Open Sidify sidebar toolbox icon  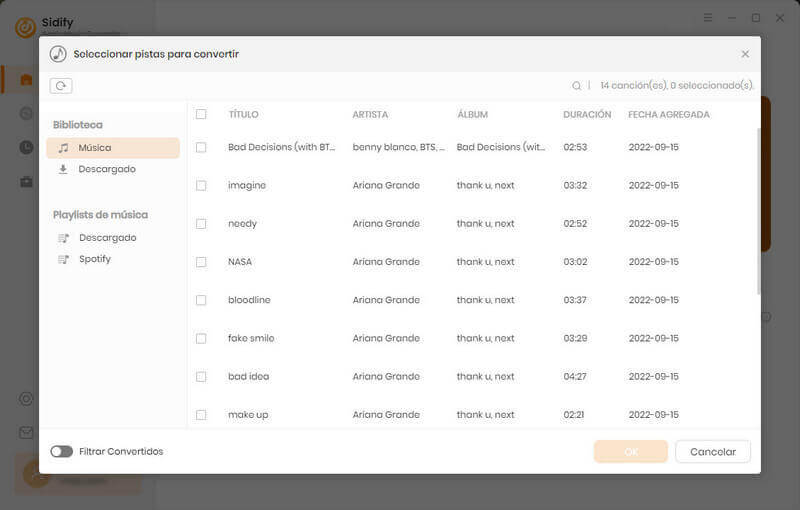26,182
